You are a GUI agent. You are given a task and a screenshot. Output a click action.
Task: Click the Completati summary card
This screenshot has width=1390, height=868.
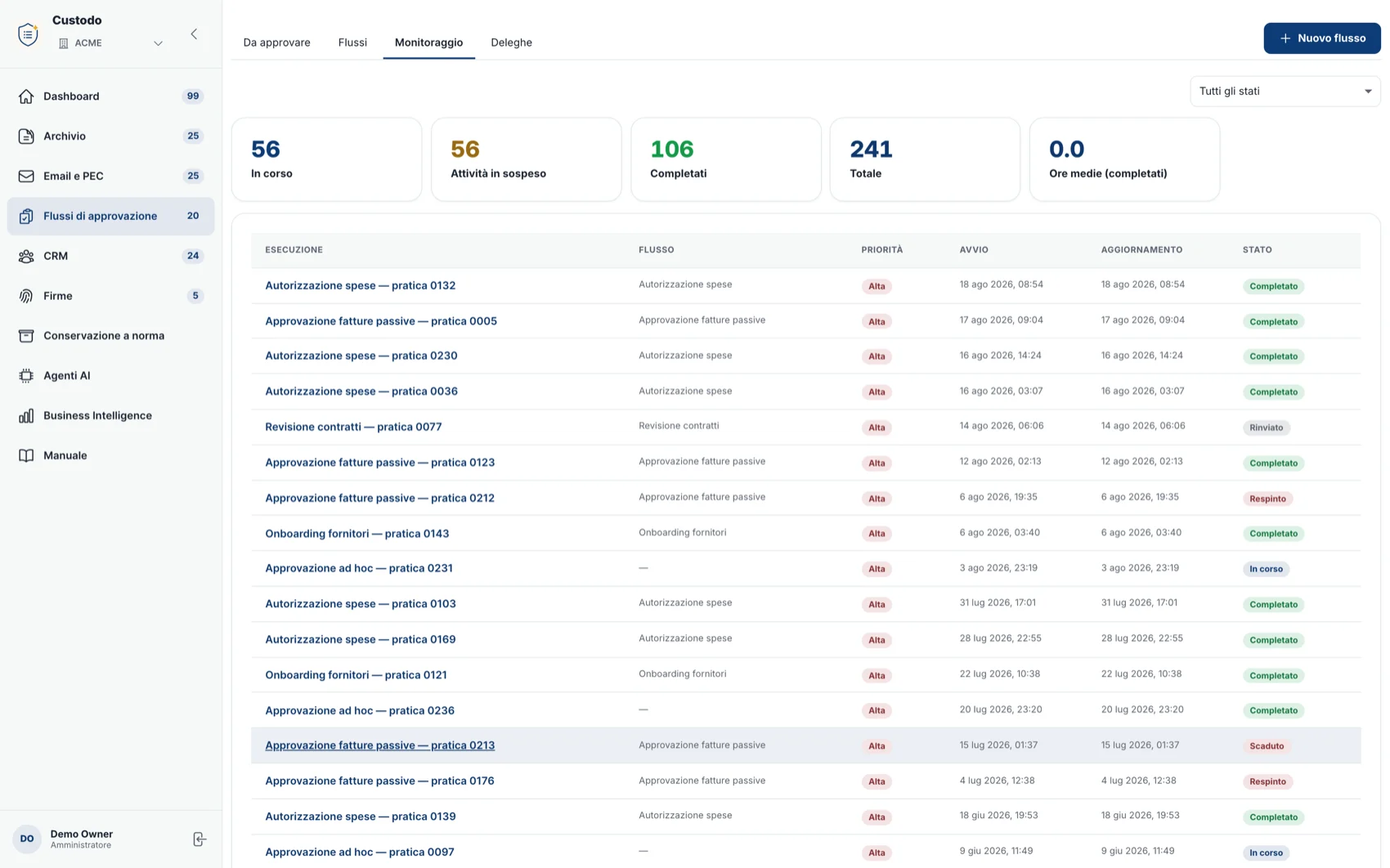[725, 159]
